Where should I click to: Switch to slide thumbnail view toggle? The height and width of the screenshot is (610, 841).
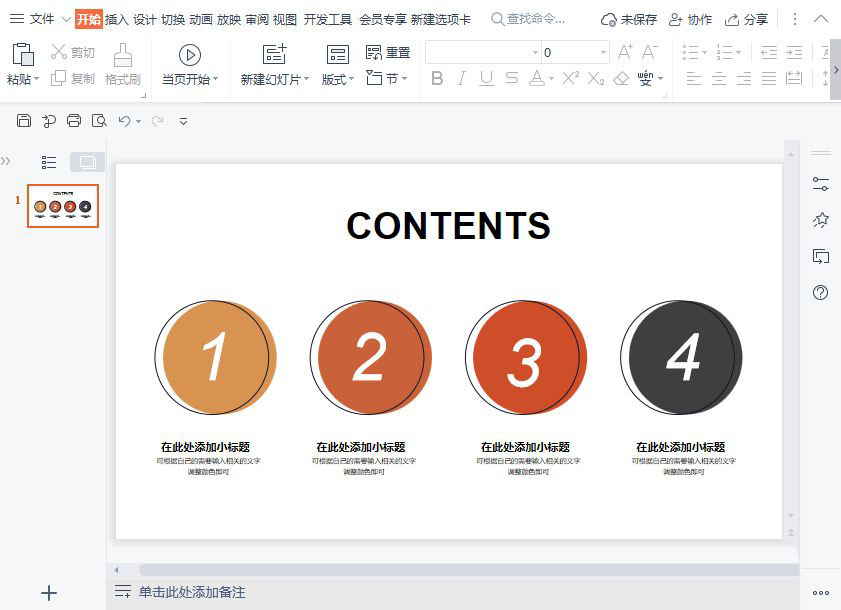tap(87, 162)
